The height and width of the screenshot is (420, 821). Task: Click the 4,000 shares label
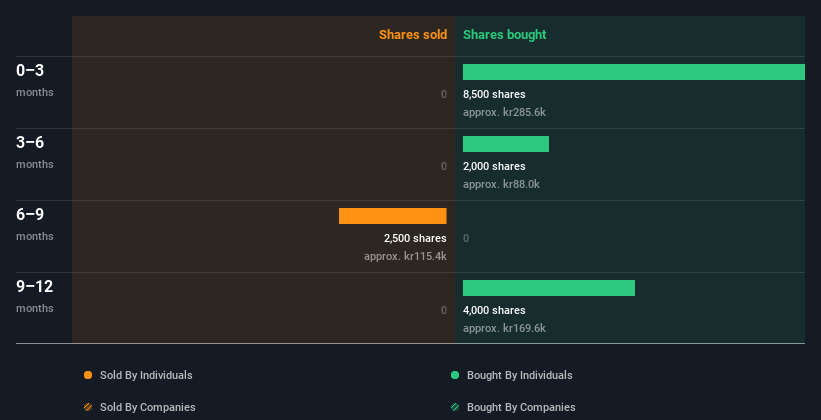[494, 310]
